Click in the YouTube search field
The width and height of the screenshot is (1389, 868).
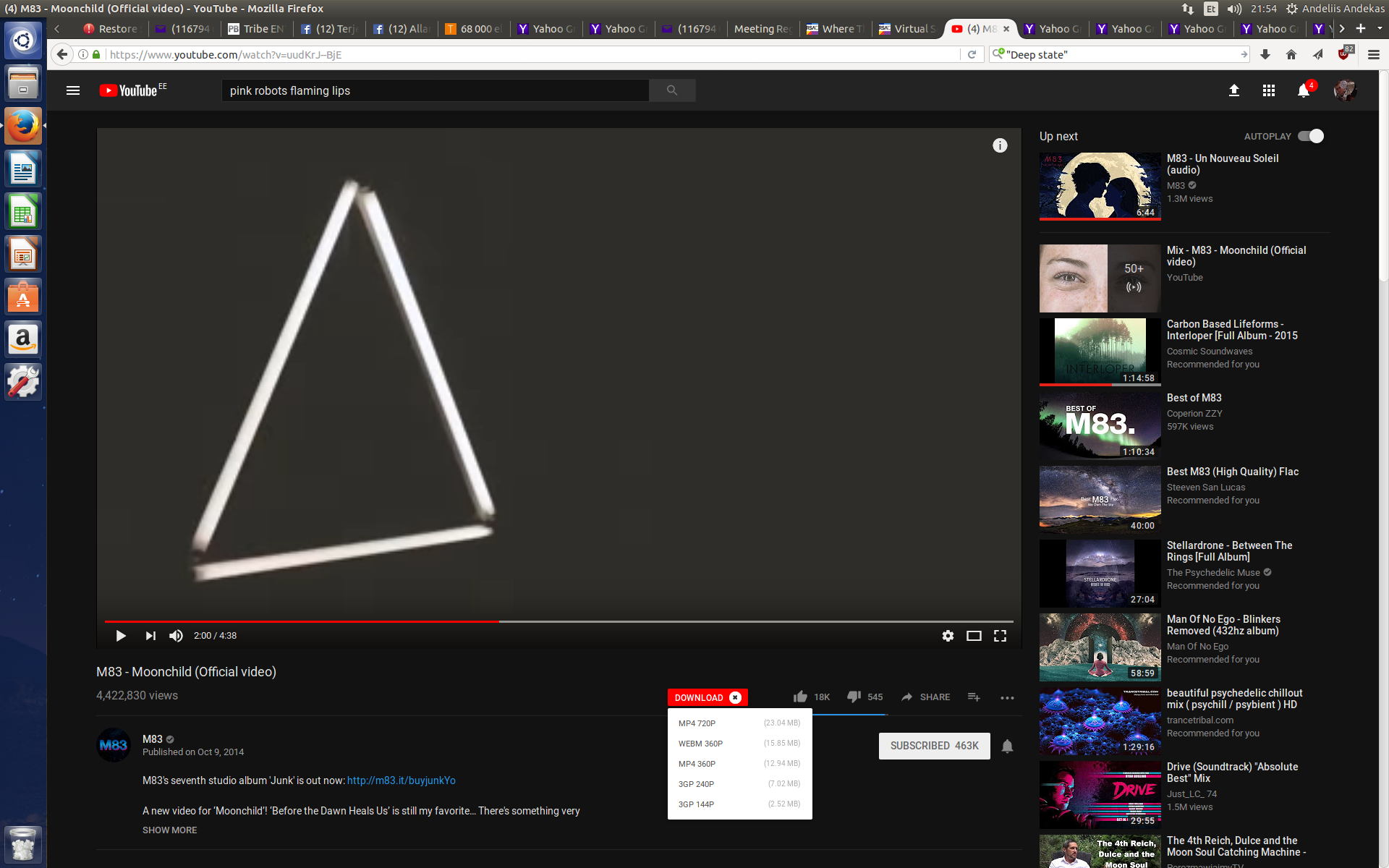(436, 90)
